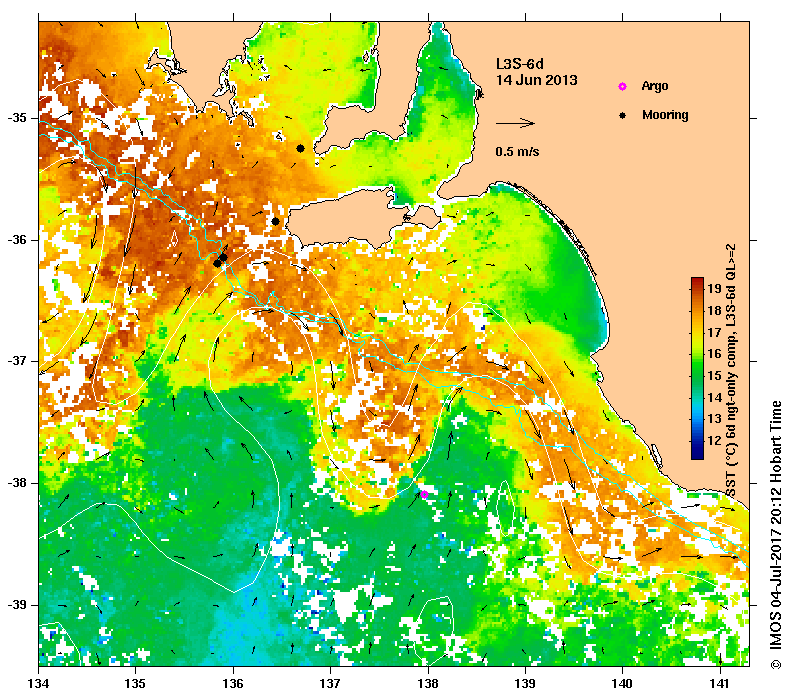The width and height of the screenshot is (791, 700).
Task: Click the 'Argo' legend label
Action: (655, 86)
